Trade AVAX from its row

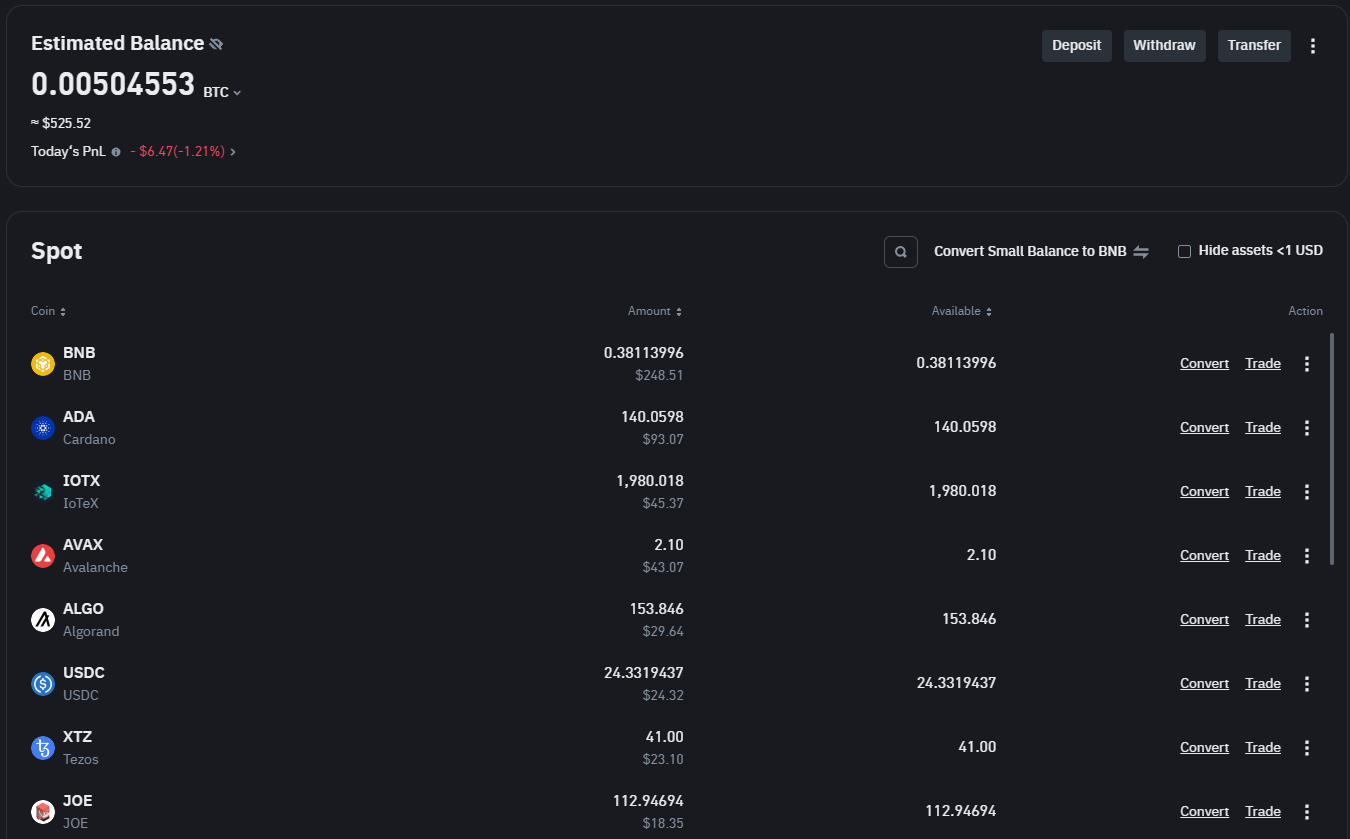(x=1263, y=556)
